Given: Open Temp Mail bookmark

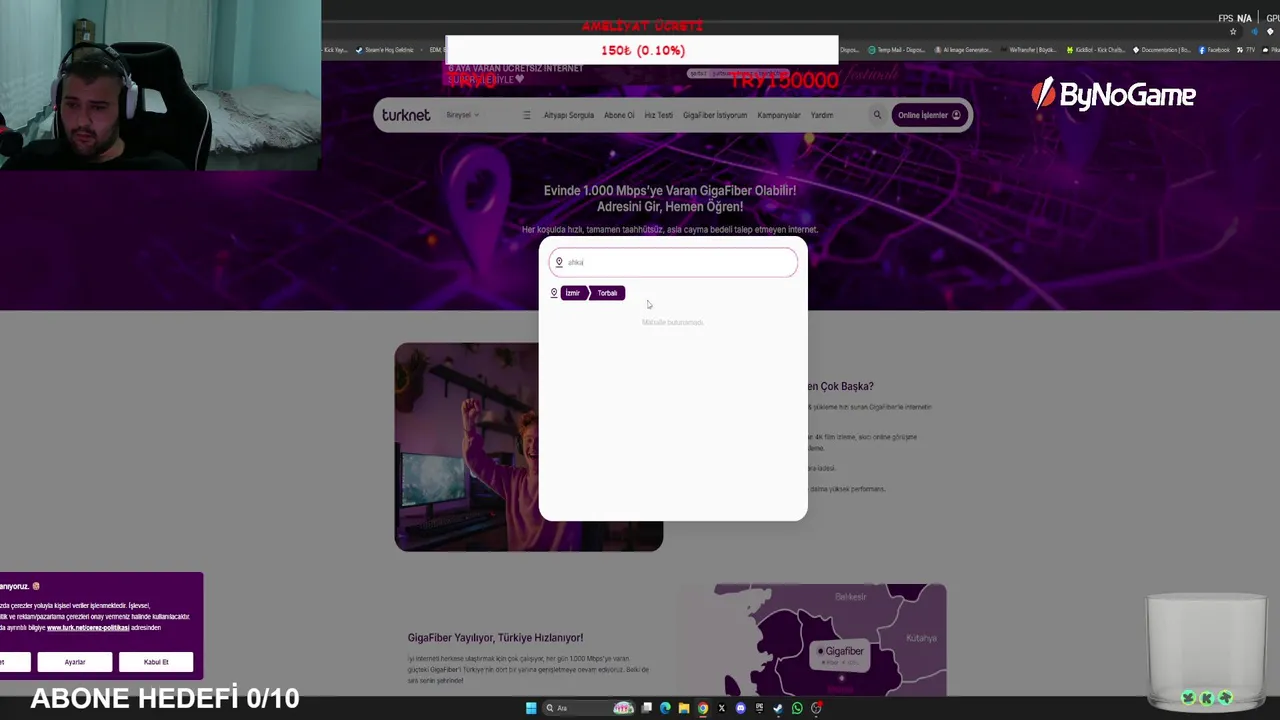Looking at the screenshot, I should pyautogui.click(x=897, y=50).
